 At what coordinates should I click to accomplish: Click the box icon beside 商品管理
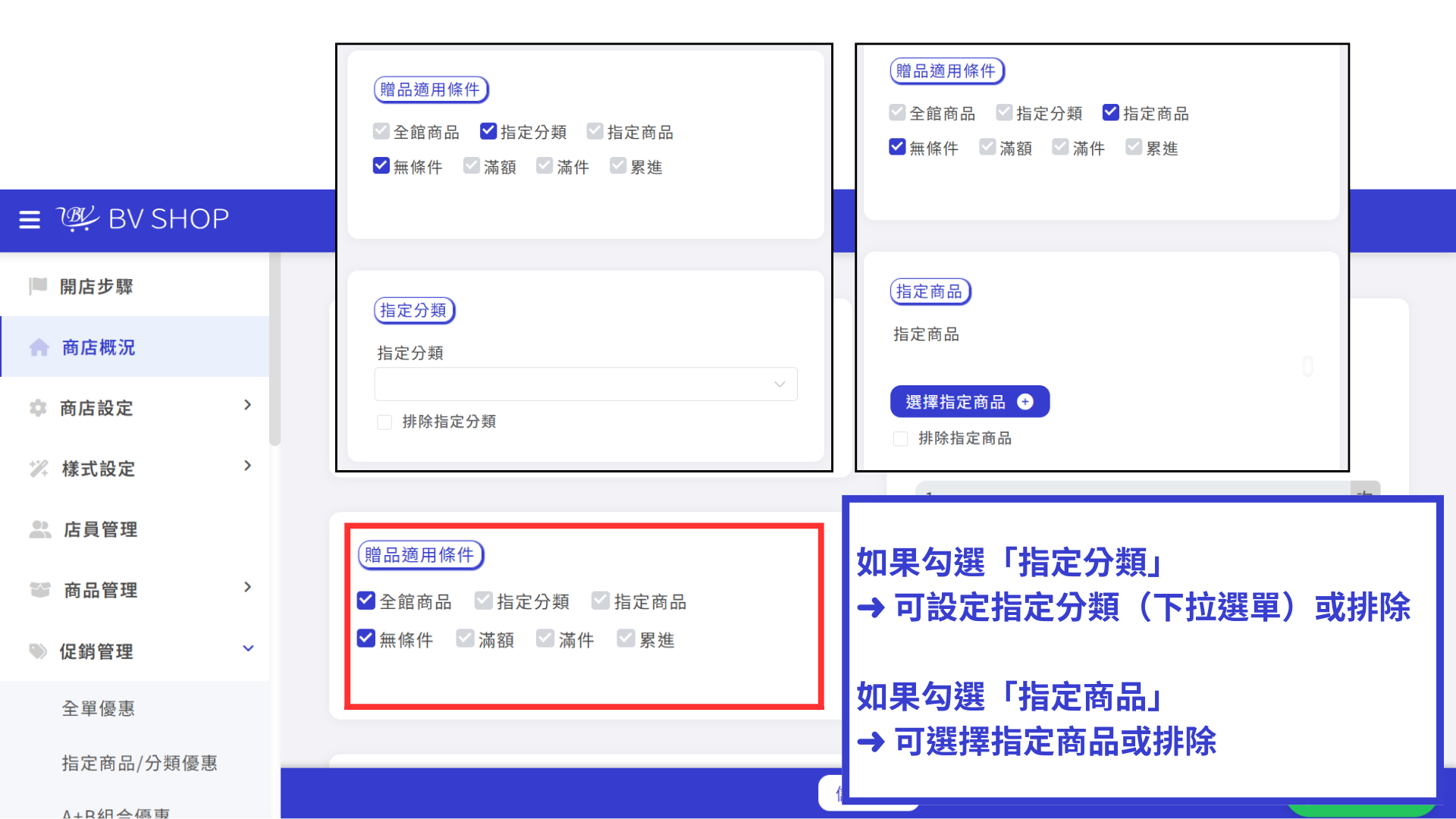click(39, 589)
